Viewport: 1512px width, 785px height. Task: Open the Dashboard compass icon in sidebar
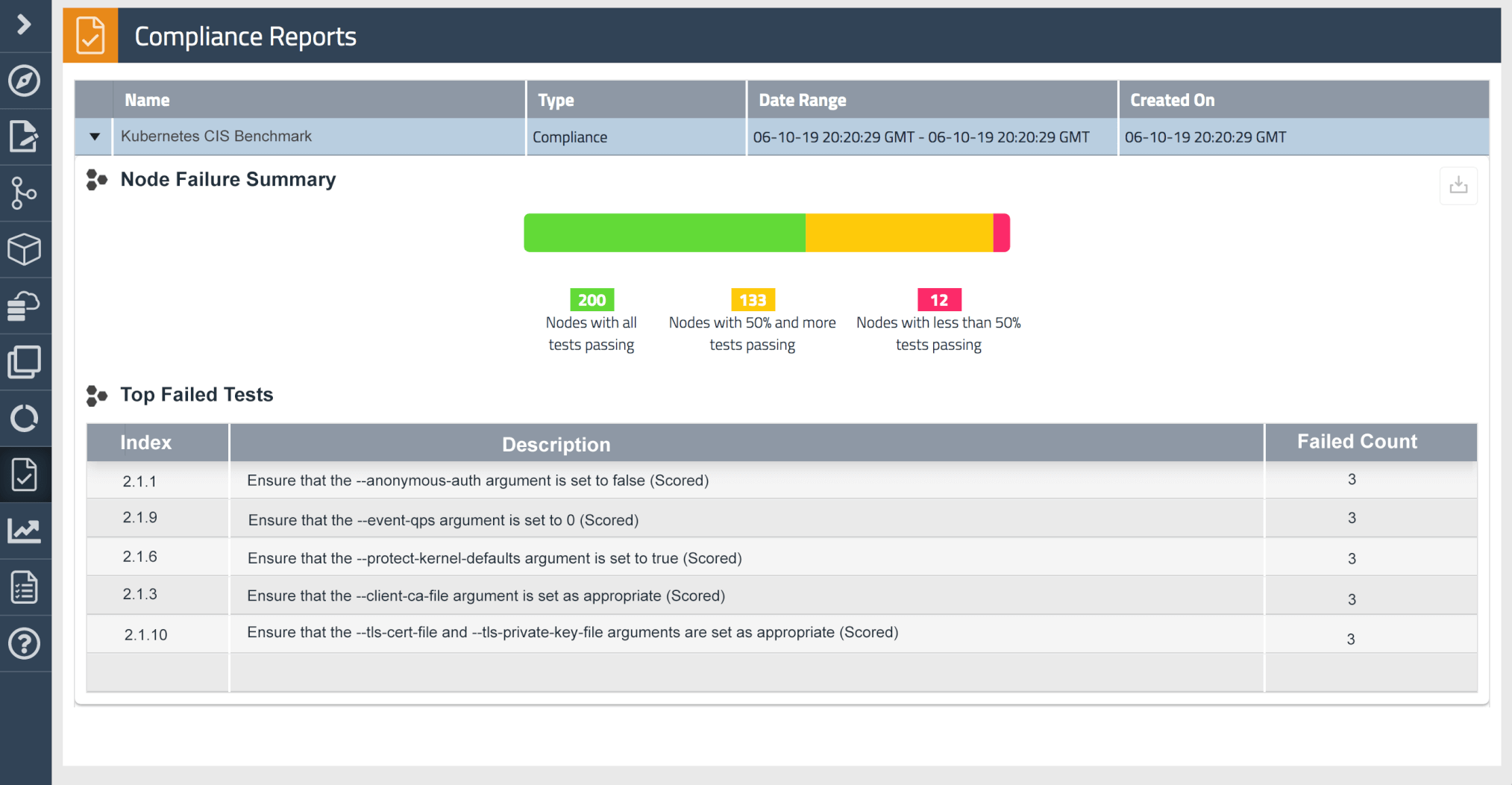[25, 81]
